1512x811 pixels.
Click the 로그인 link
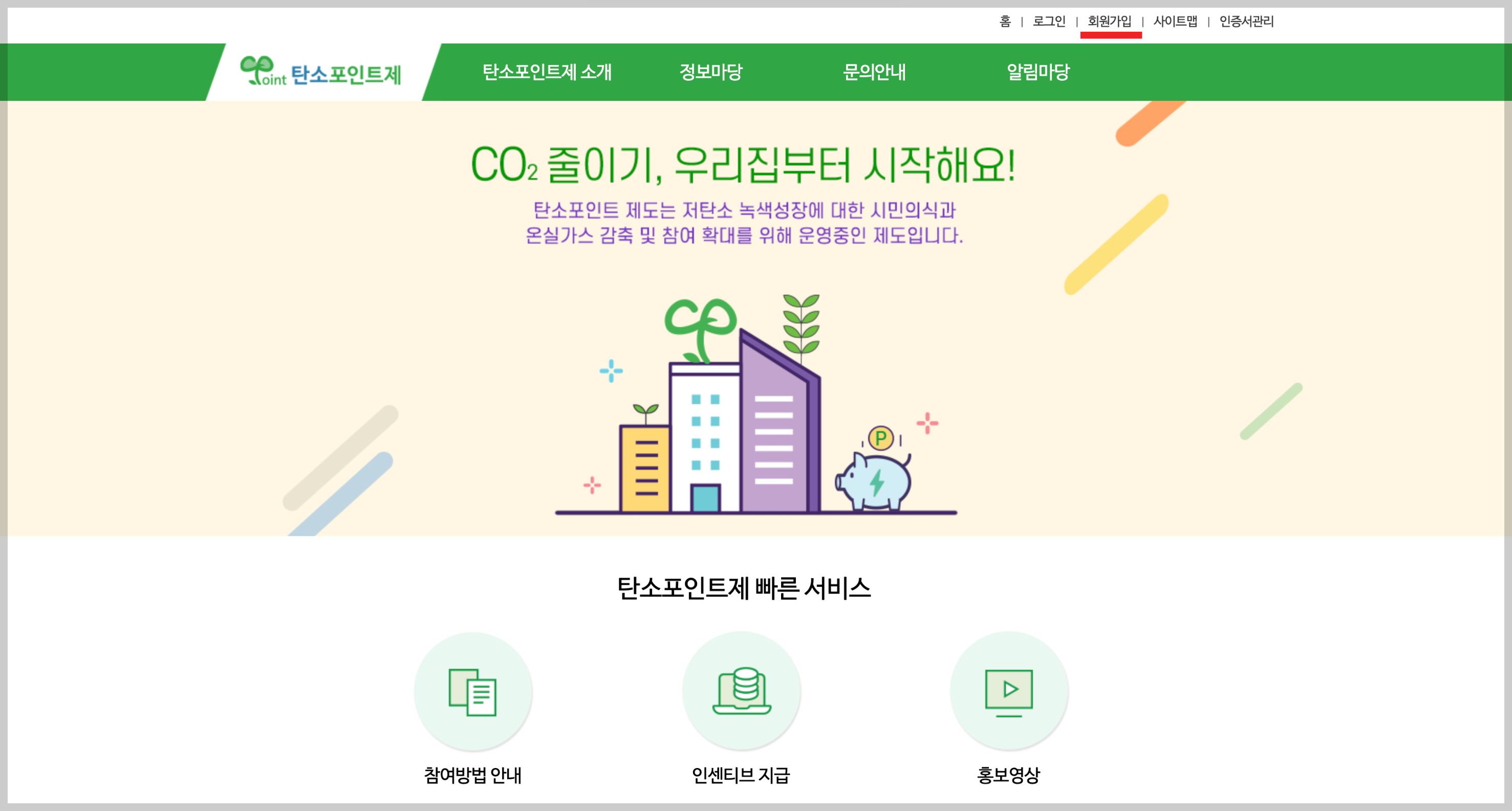1049,21
